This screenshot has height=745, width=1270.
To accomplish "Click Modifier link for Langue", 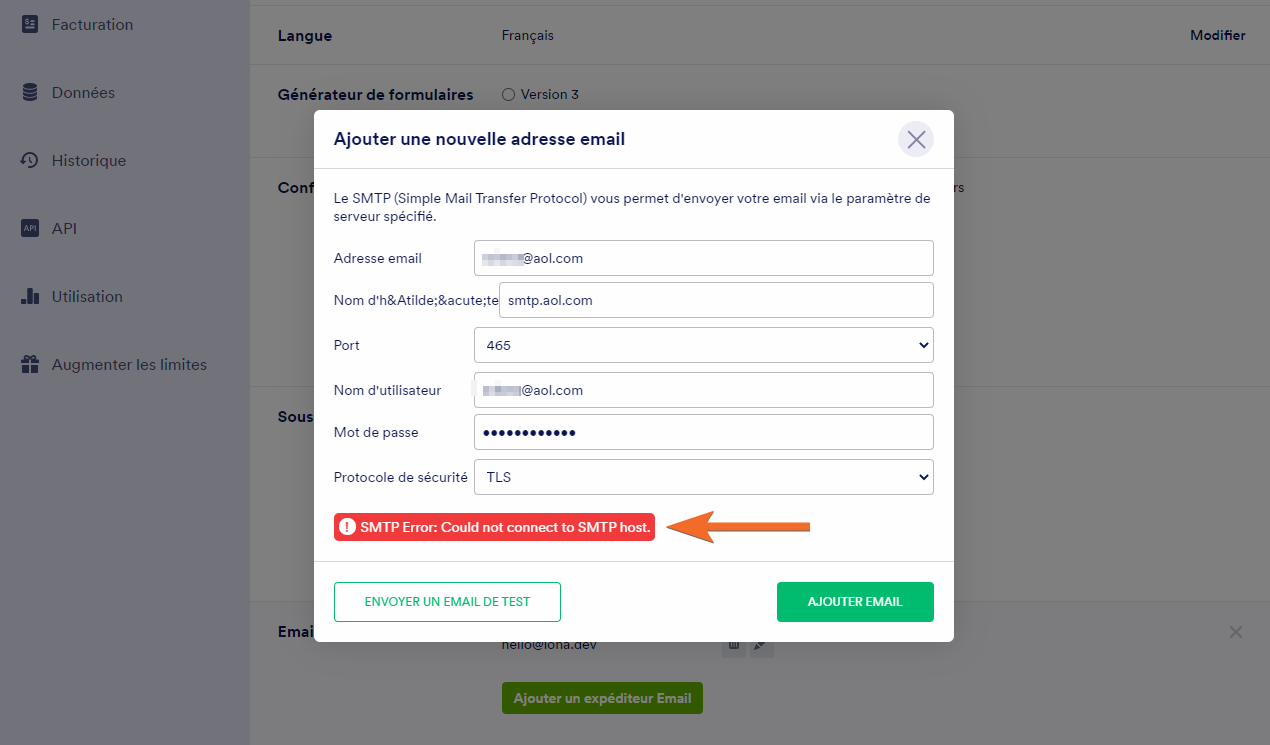I will click(1217, 36).
